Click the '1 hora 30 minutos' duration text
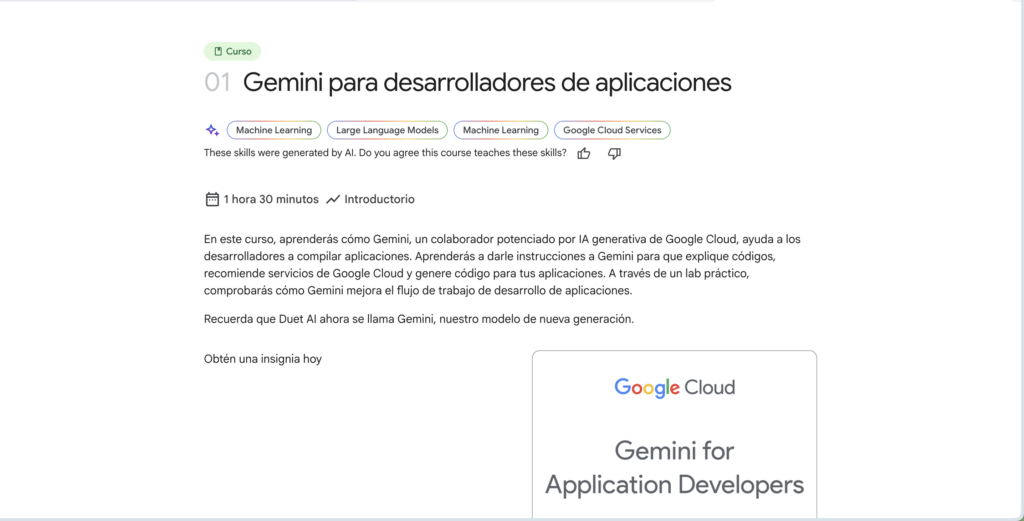 271,199
